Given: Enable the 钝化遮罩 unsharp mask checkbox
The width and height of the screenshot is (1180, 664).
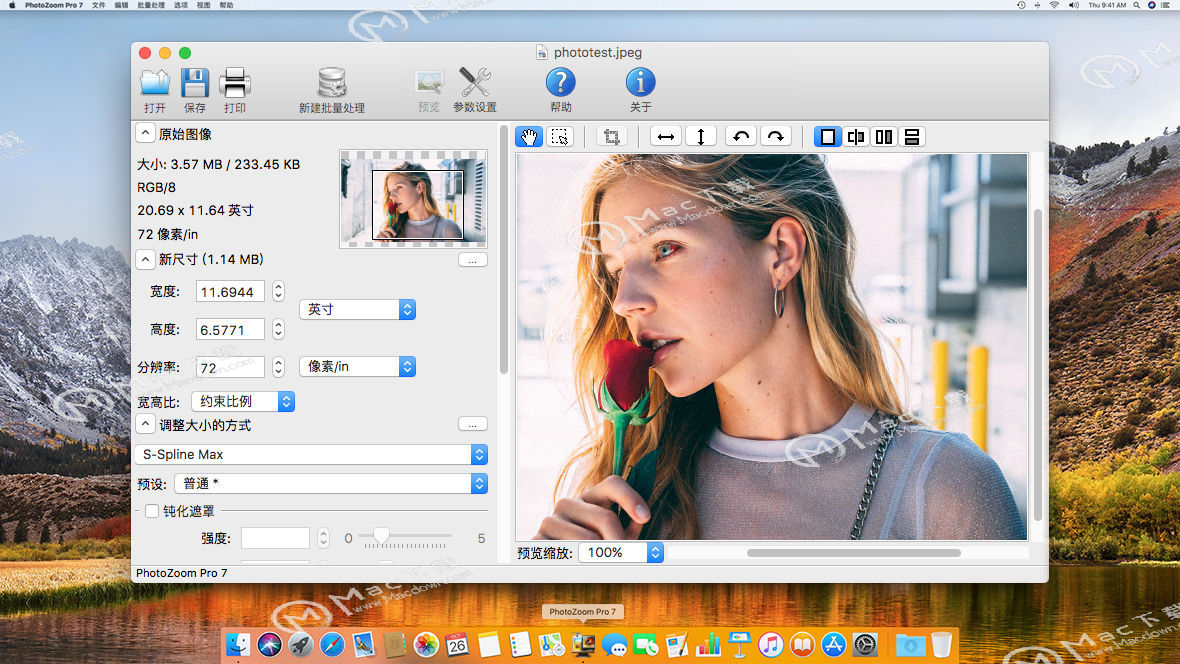Looking at the screenshot, I should pos(152,511).
